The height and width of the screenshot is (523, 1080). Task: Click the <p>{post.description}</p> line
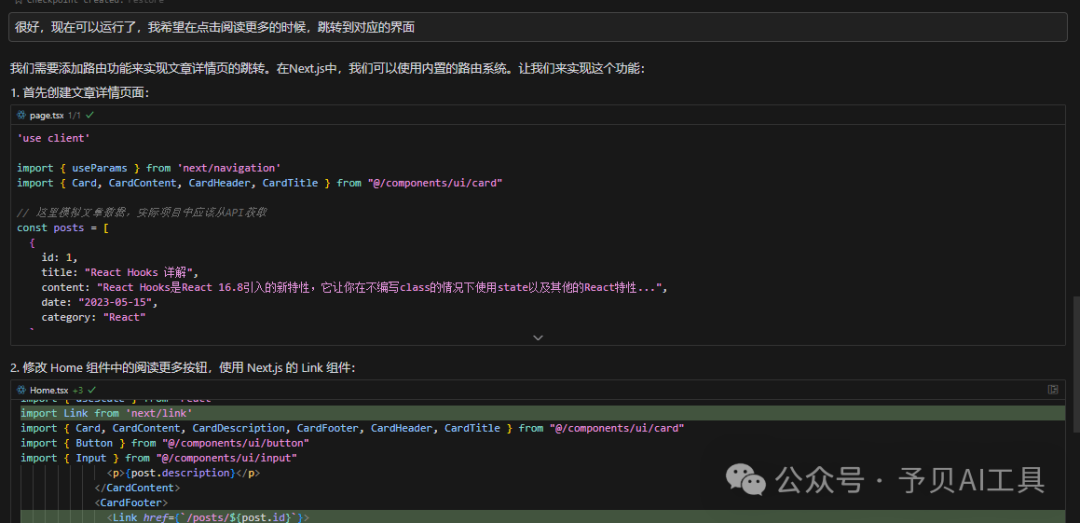183,473
